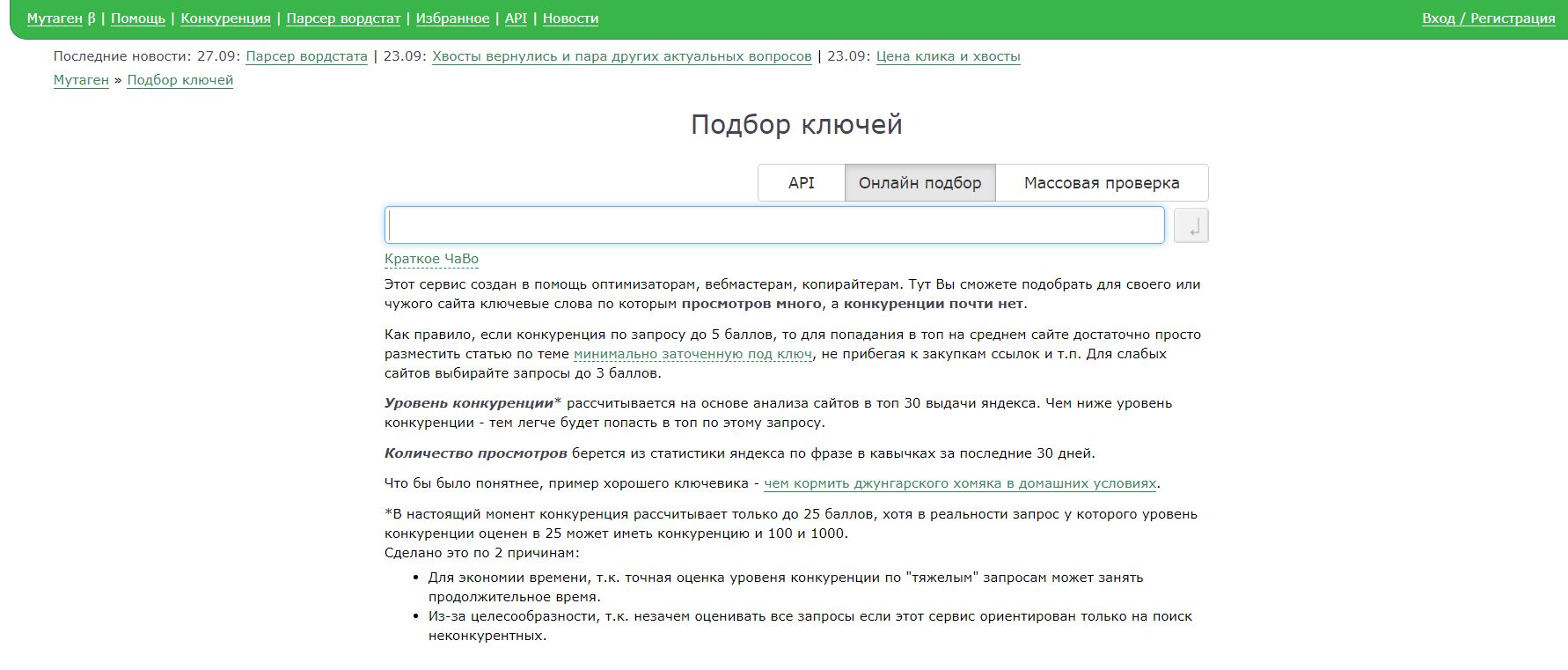The height and width of the screenshot is (670, 1568).
Task: Click the Последние новости label
Action: coord(122,56)
